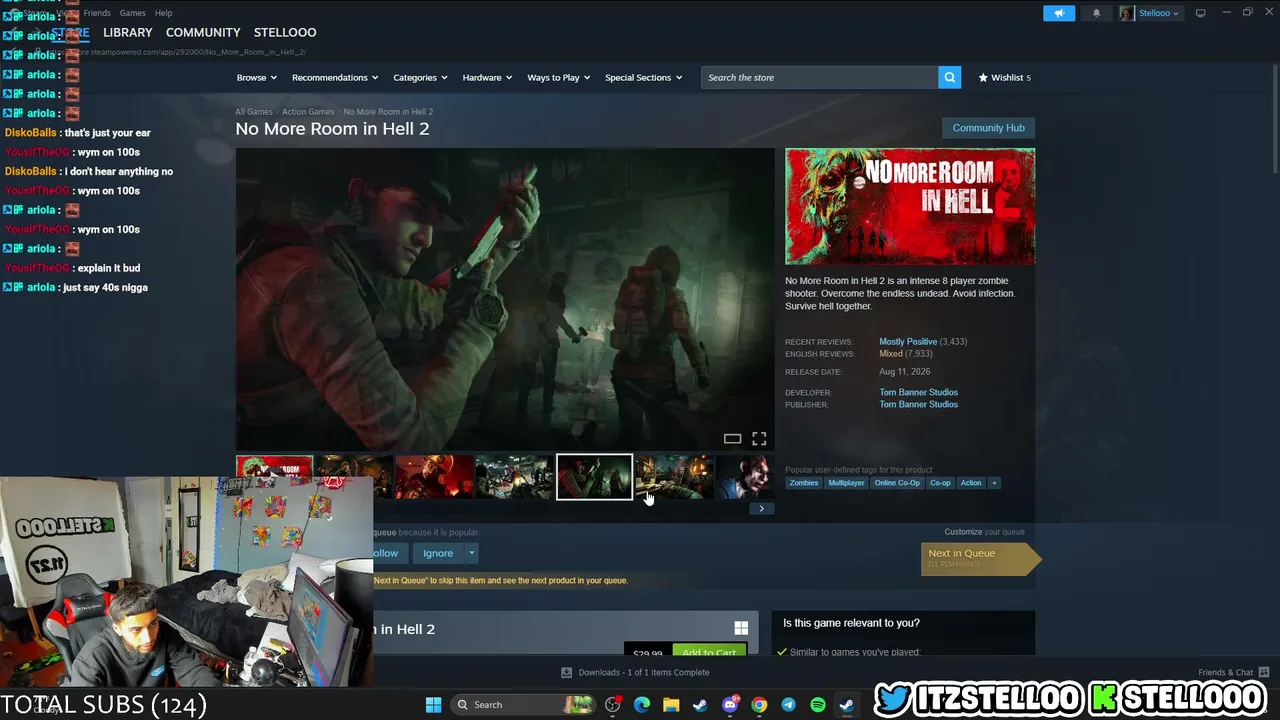Open the Torn Banner Studios developer link
The height and width of the screenshot is (720, 1280).
point(918,392)
